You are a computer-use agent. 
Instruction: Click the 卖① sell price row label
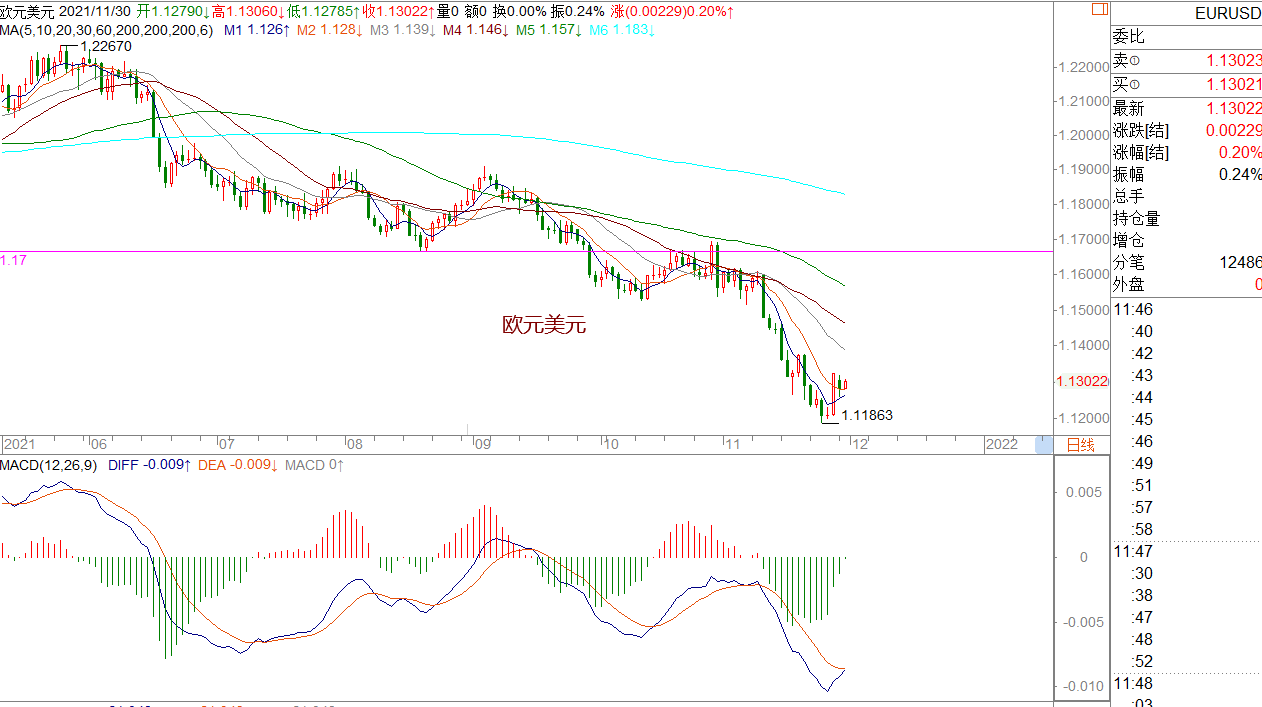coord(1126,62)
